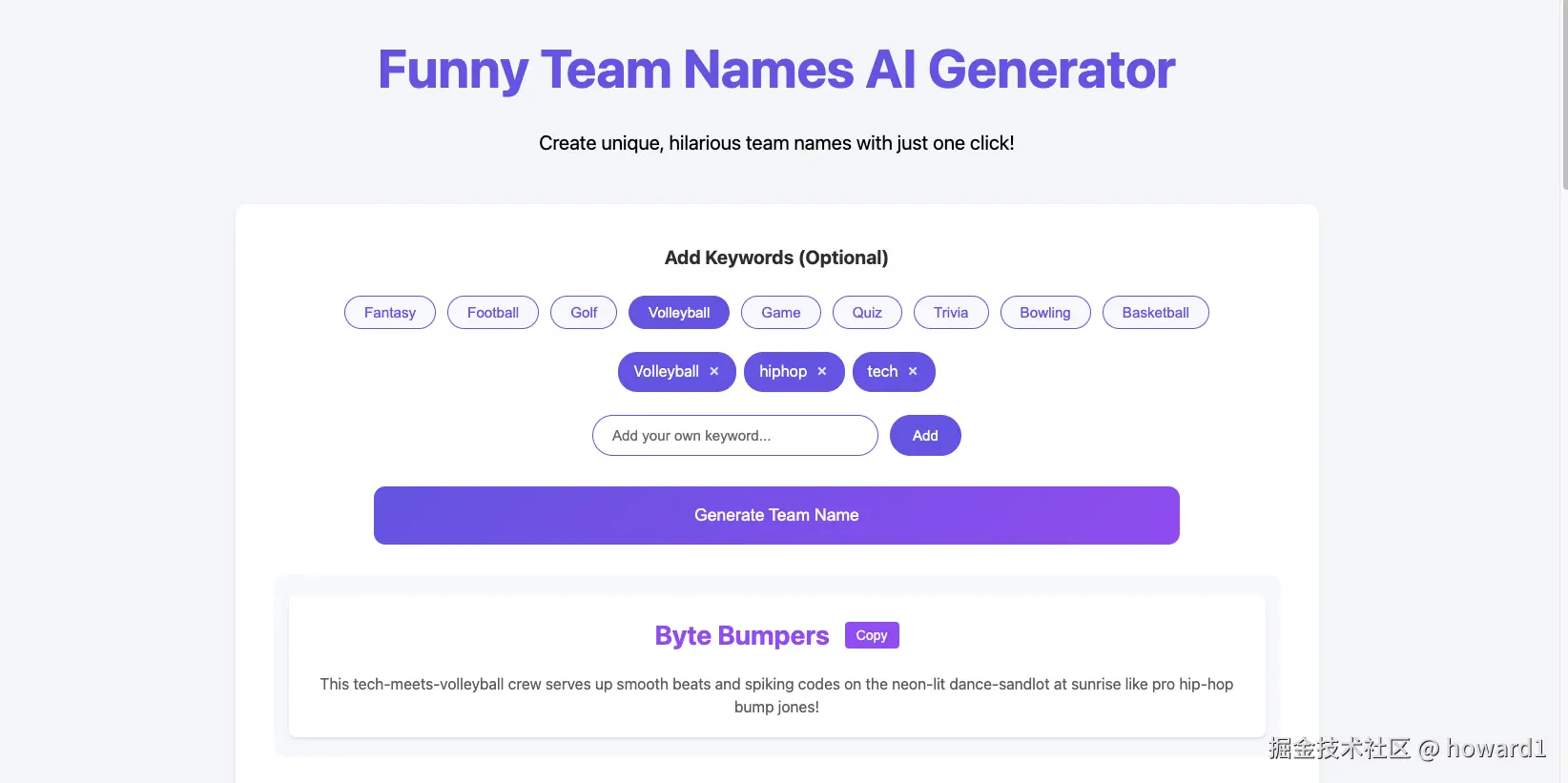Viewport: 1568px width, 783px height.
Task: Toggle the Quiz keyword chip
Action: click(x=867, y=313)
